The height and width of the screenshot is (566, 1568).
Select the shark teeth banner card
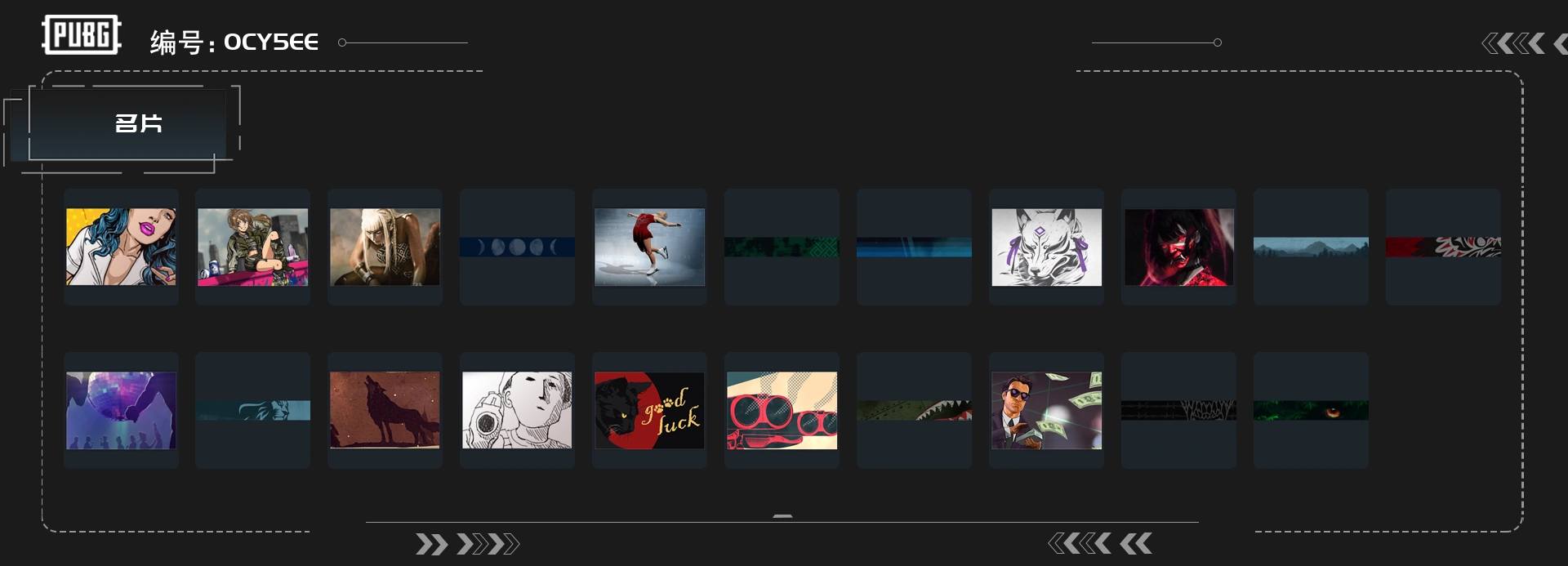pos(915,410)
